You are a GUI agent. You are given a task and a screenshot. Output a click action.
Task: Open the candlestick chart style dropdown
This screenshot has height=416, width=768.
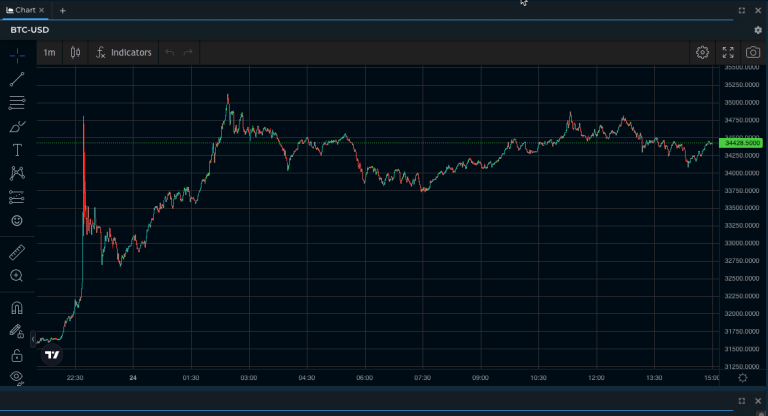pyautogui.click(x=76, y=52)
